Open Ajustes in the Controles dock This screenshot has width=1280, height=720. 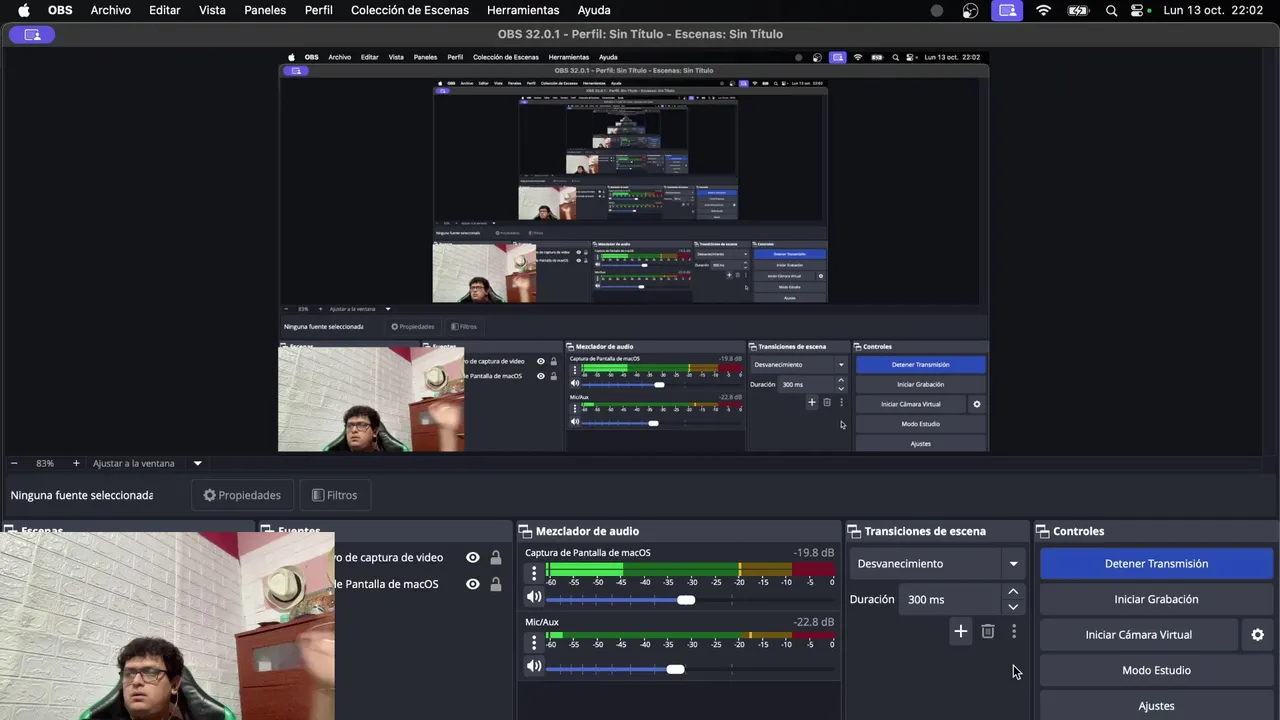pos(1156,706)
